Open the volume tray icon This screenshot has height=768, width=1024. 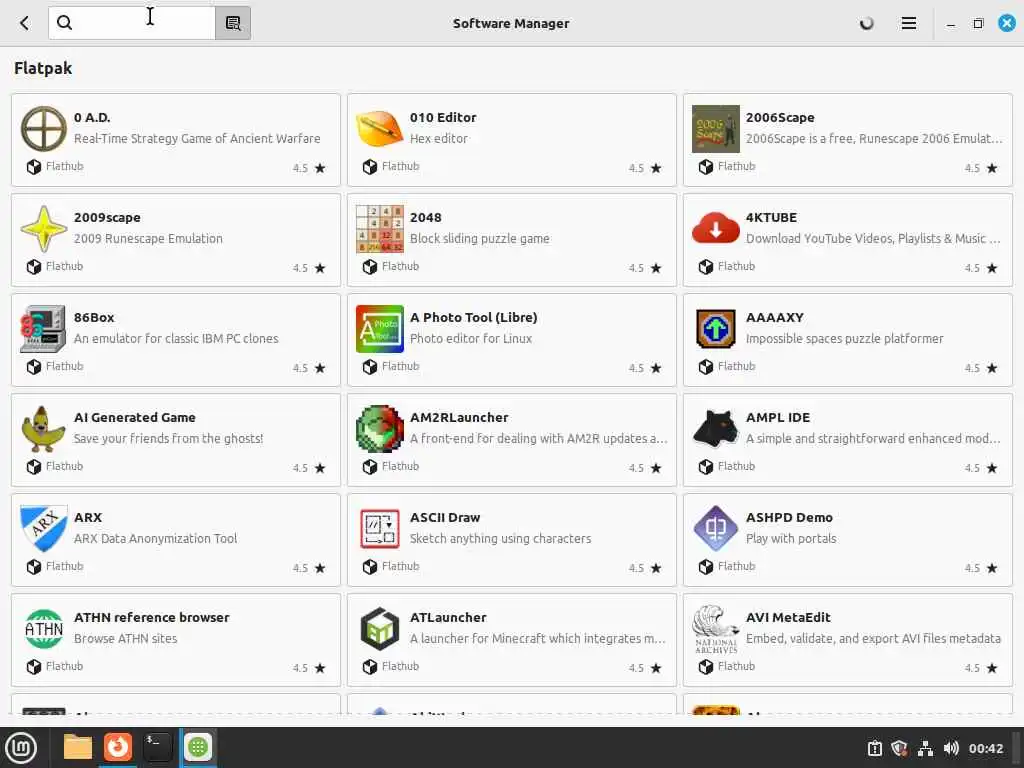point(951,748)
